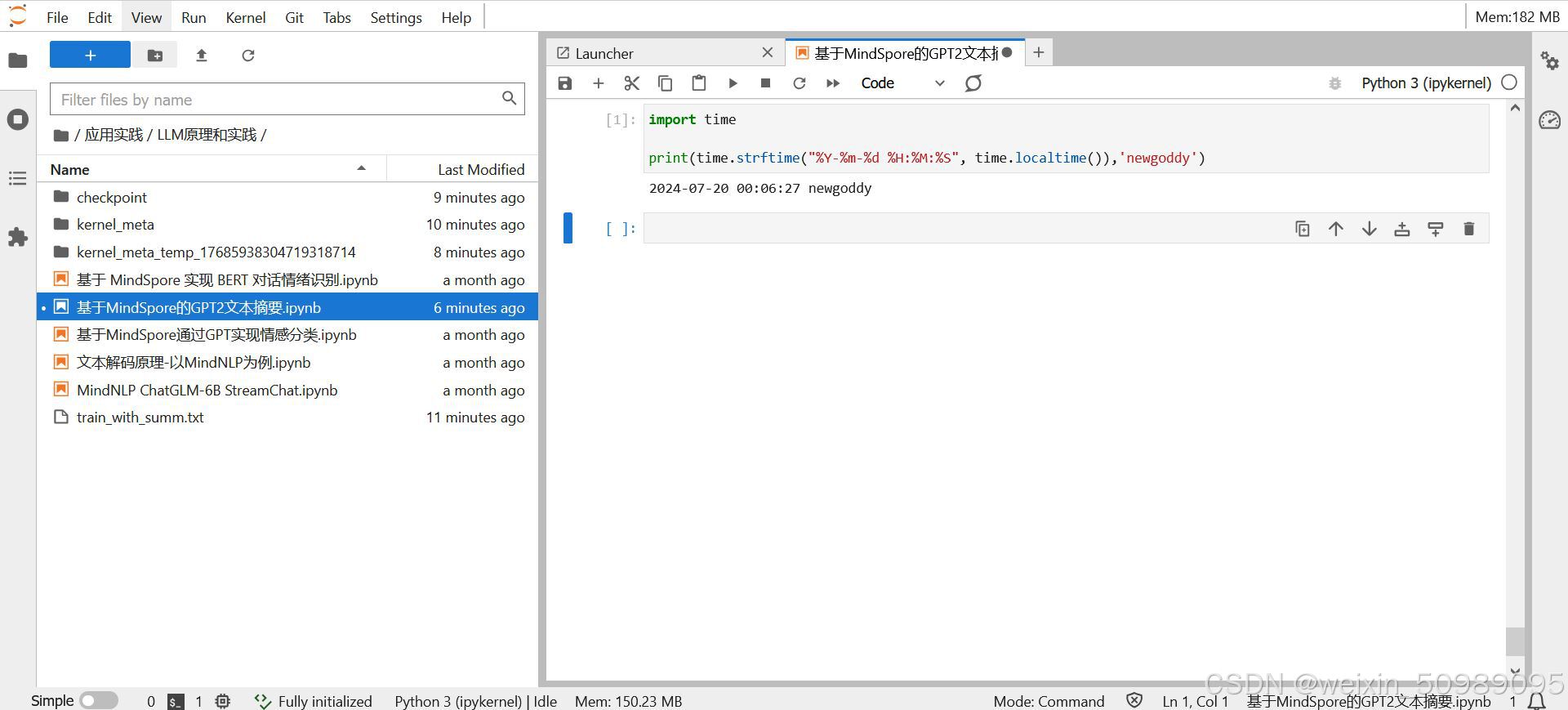Copy the selected cell from notebook toolbar
Screen dimensions: 1568x710
coord(666,83)
